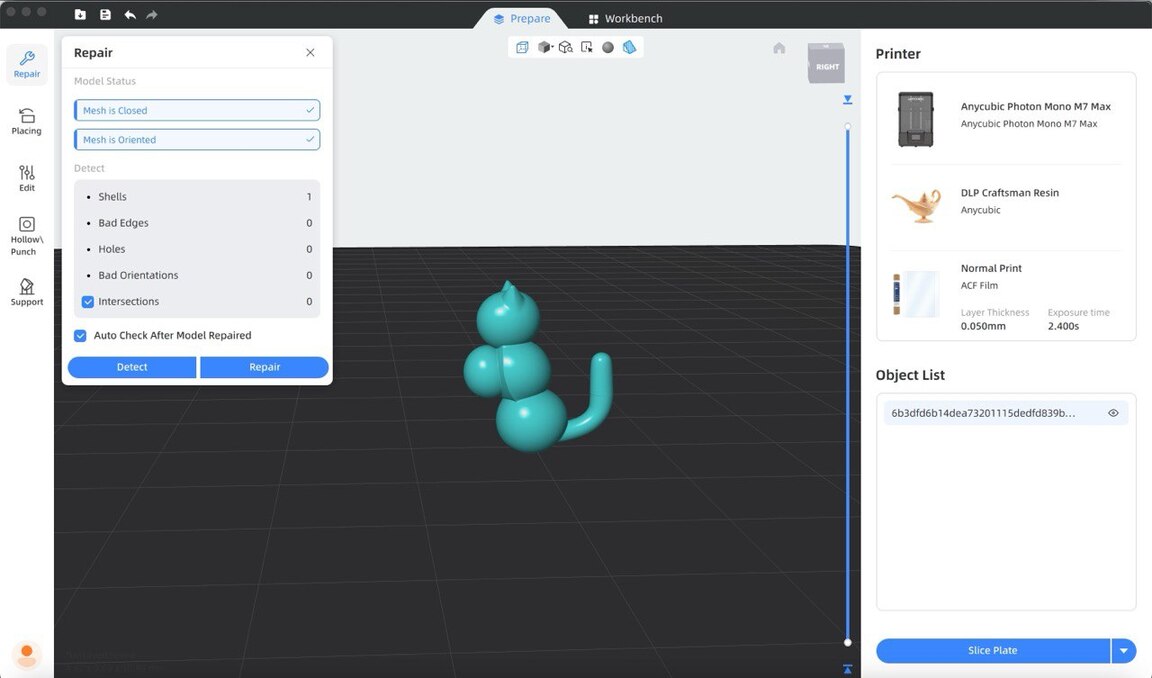
Task: Click the save file icon
Action: click(x=105, y=15)
